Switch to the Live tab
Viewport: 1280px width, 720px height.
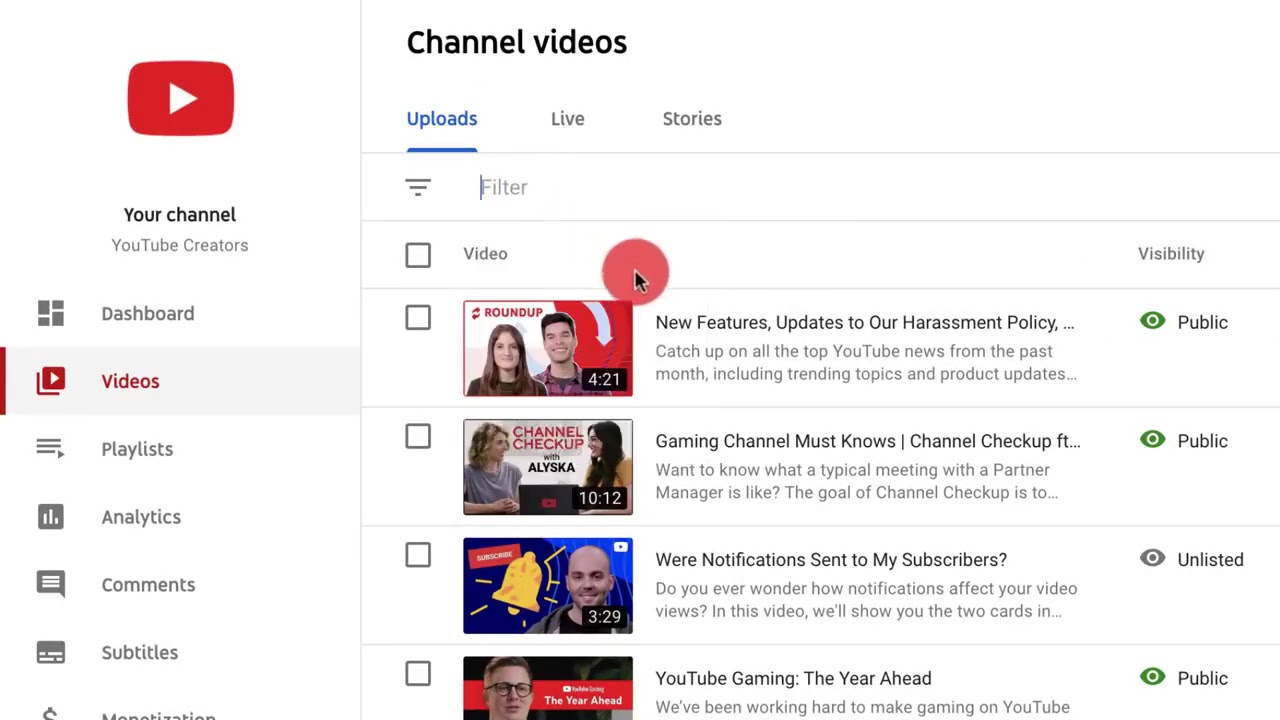[567, 119]
